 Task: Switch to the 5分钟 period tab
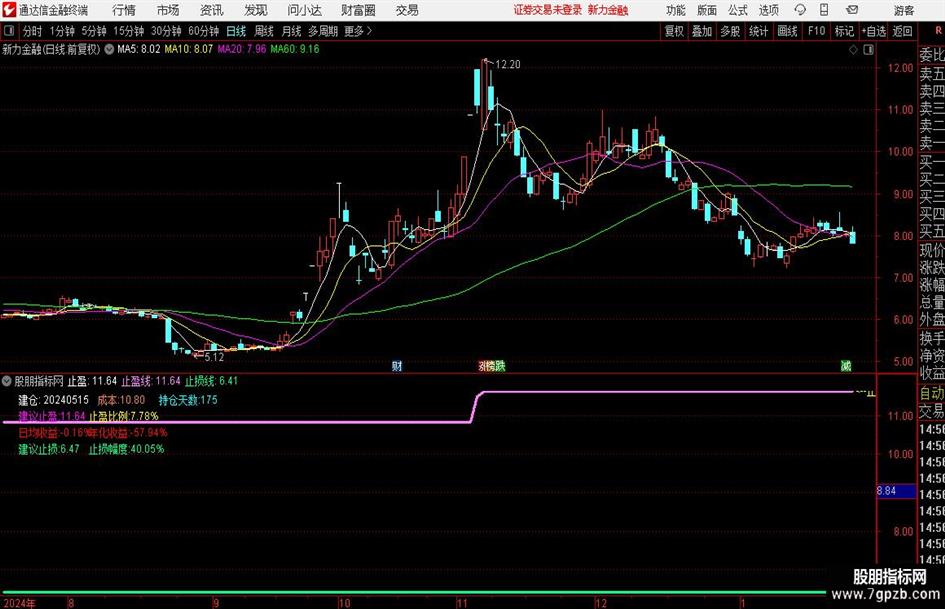click(94, 31)
